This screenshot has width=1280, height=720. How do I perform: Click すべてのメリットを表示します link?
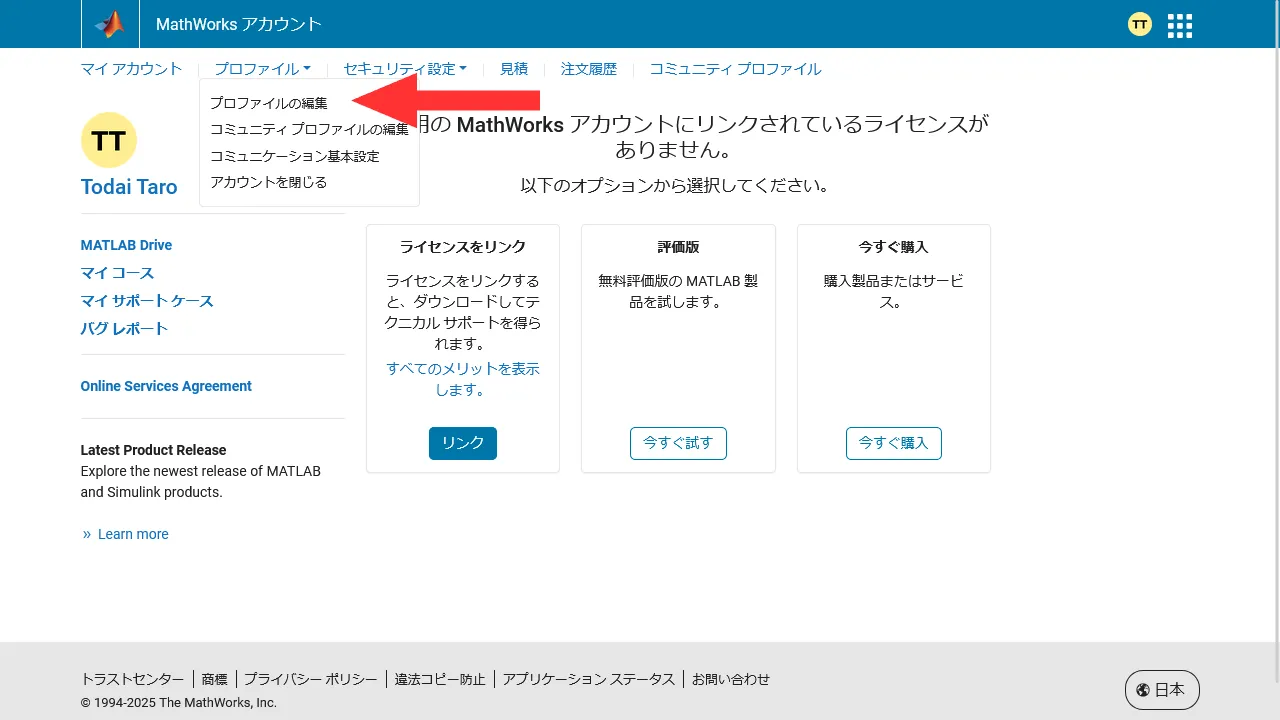[x=463, y=379]
